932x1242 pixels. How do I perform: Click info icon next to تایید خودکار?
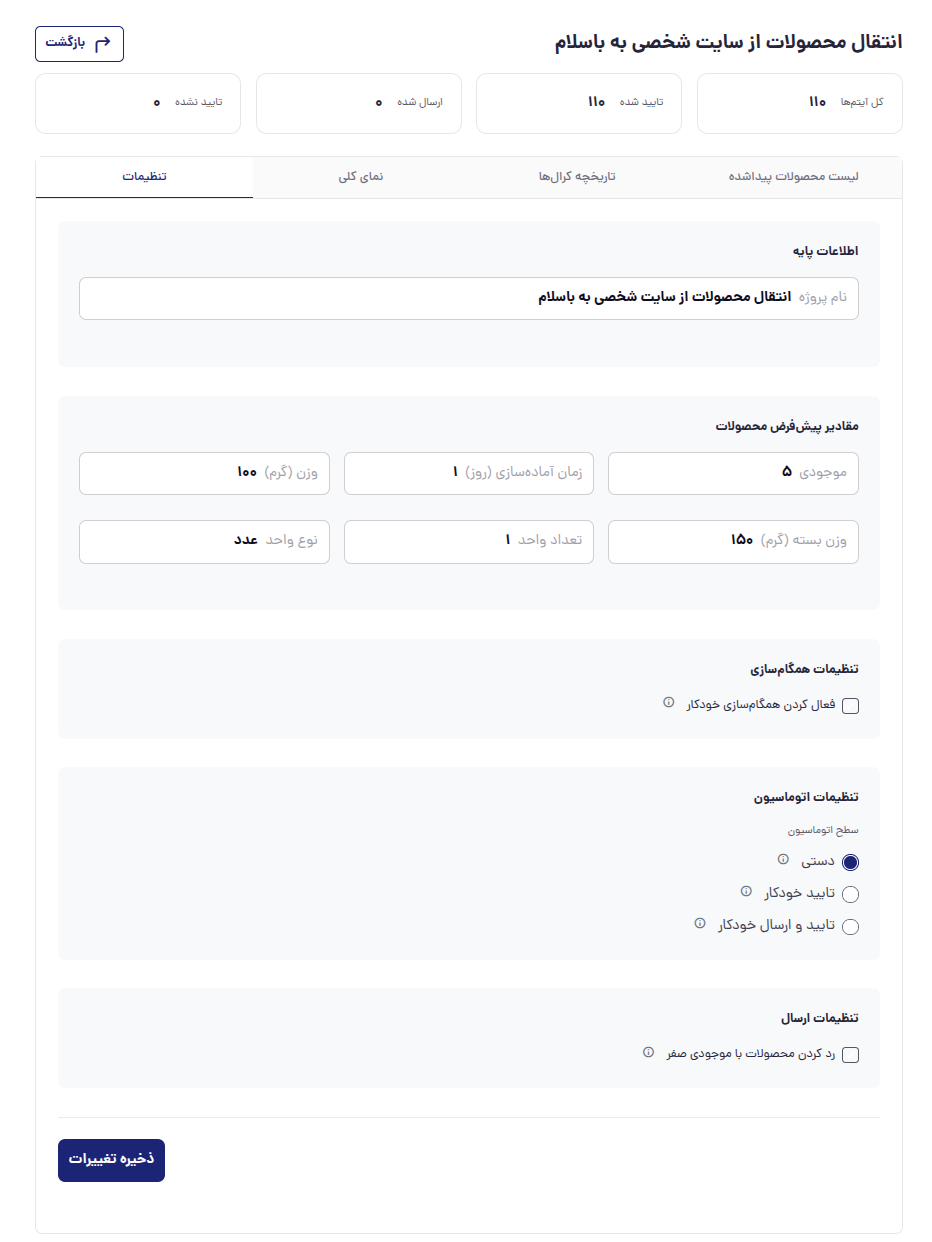pos(746,891)
